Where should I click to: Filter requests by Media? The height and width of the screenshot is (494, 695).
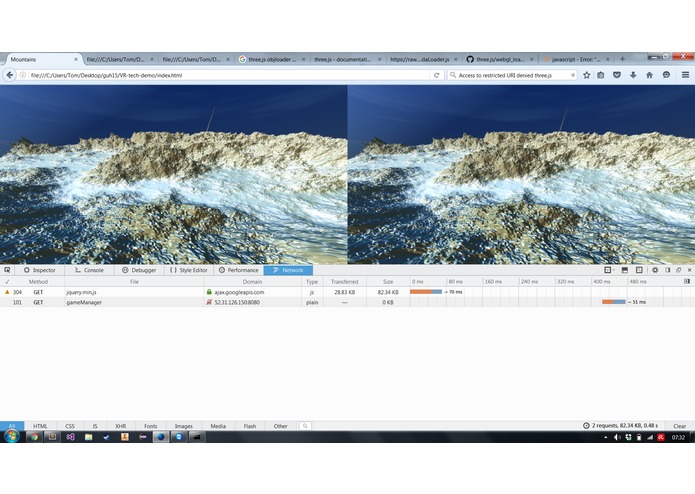(218, 426)
